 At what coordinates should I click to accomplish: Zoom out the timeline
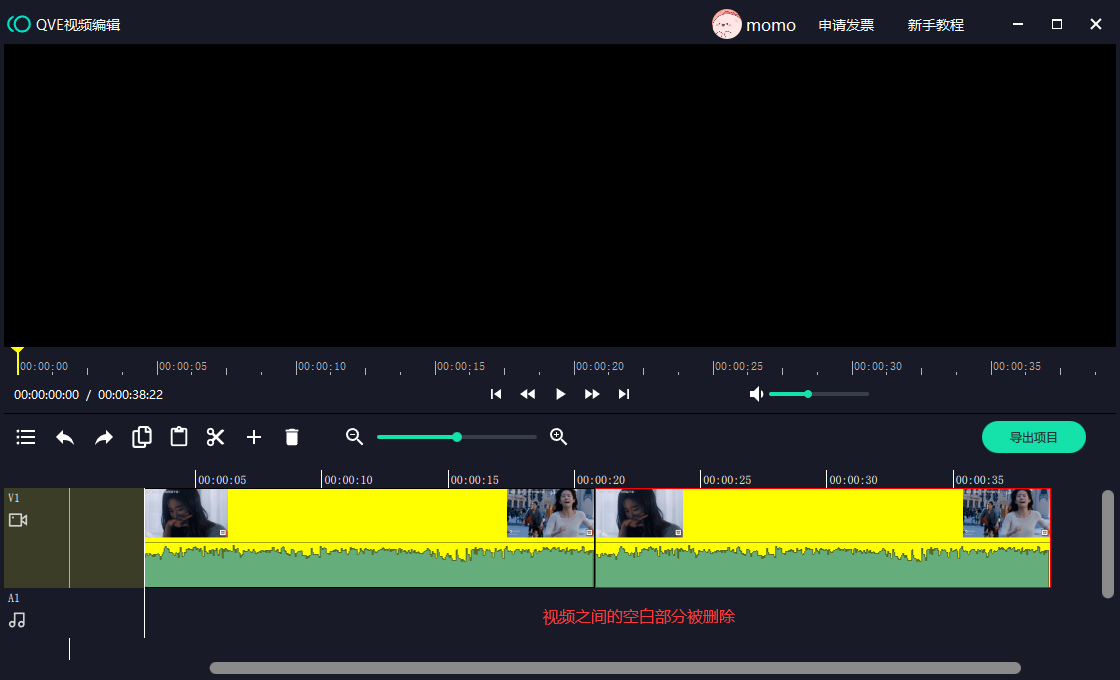coord(354,437)
